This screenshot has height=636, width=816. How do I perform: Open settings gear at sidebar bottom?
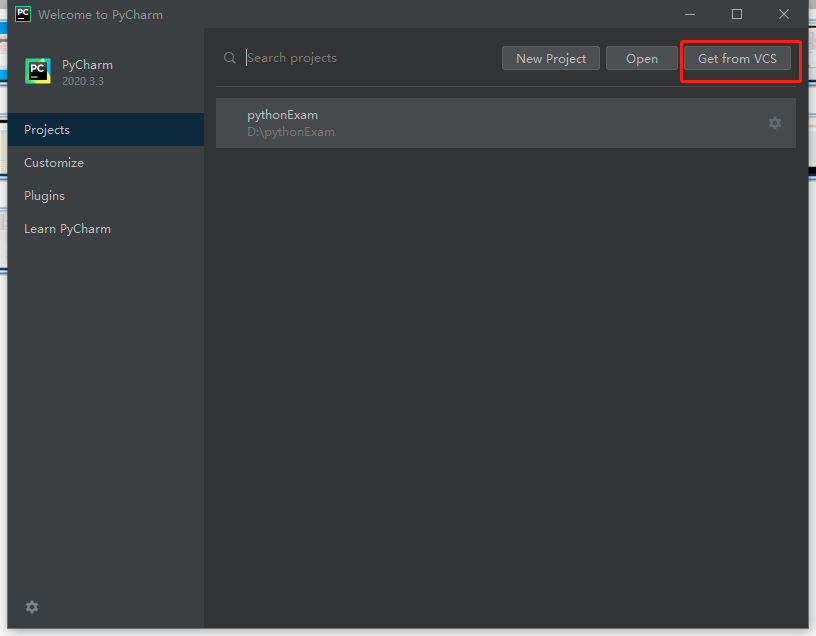(x=32, y=607)
